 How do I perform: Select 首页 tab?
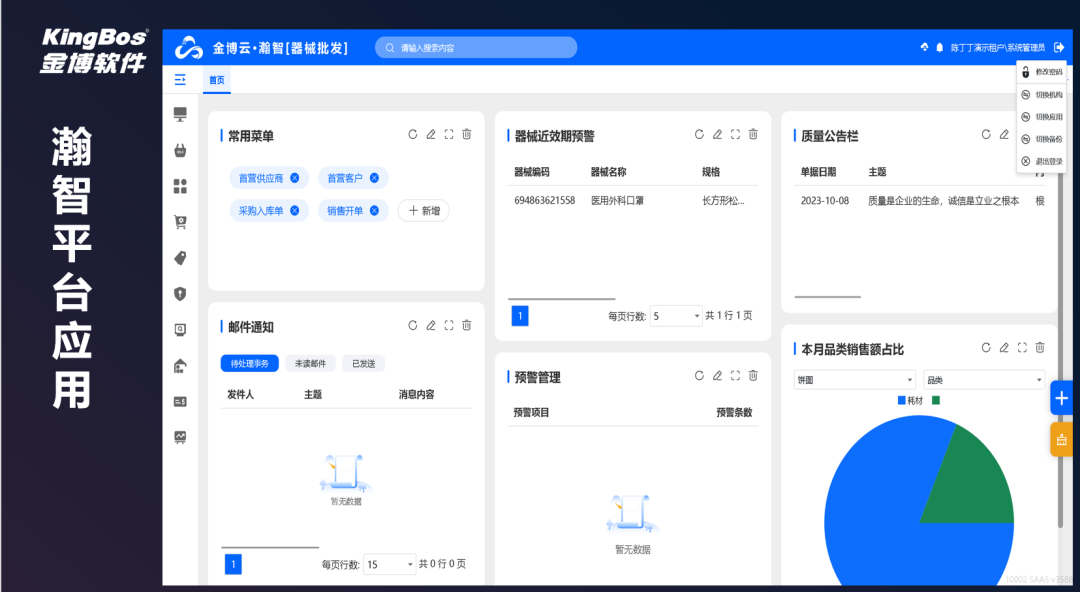[x=217, y=80]
